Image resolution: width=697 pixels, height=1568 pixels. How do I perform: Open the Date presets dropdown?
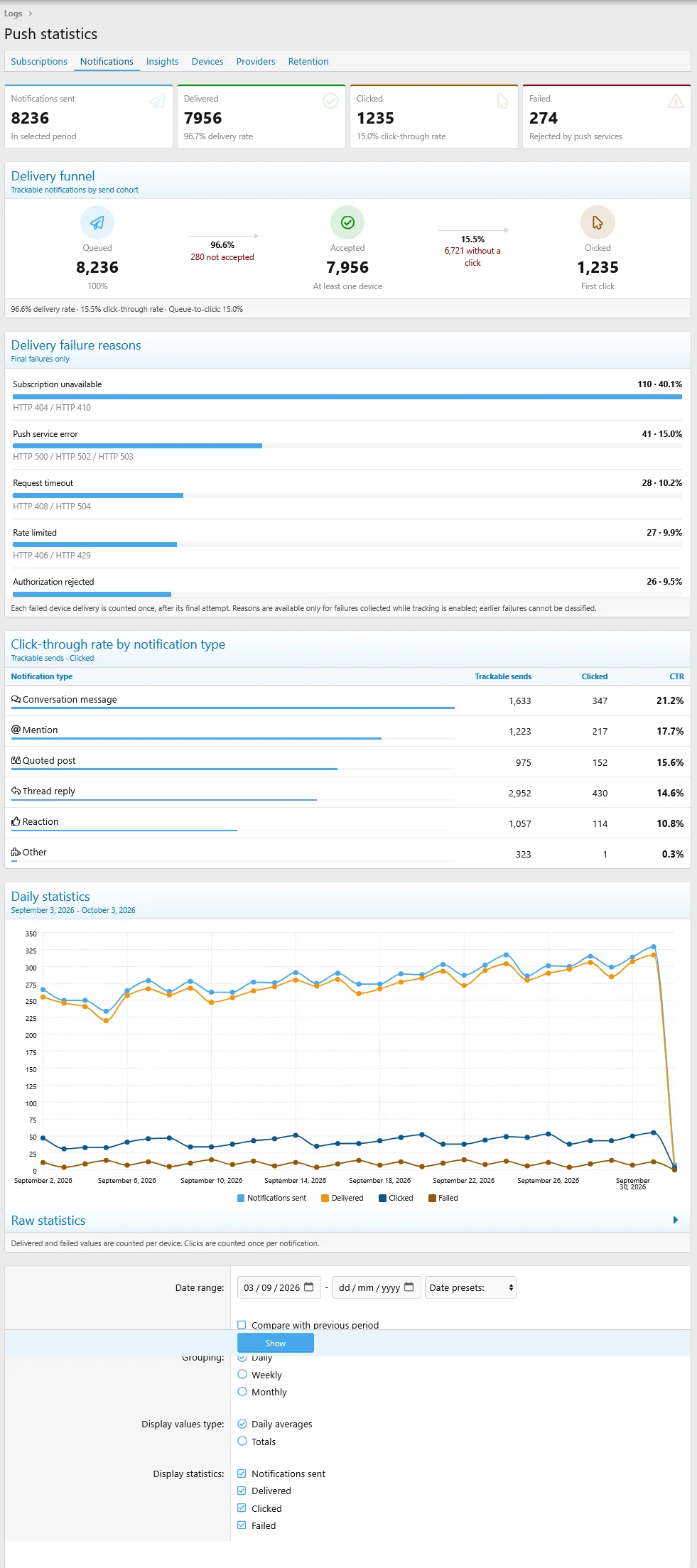tap(470, 1287)
